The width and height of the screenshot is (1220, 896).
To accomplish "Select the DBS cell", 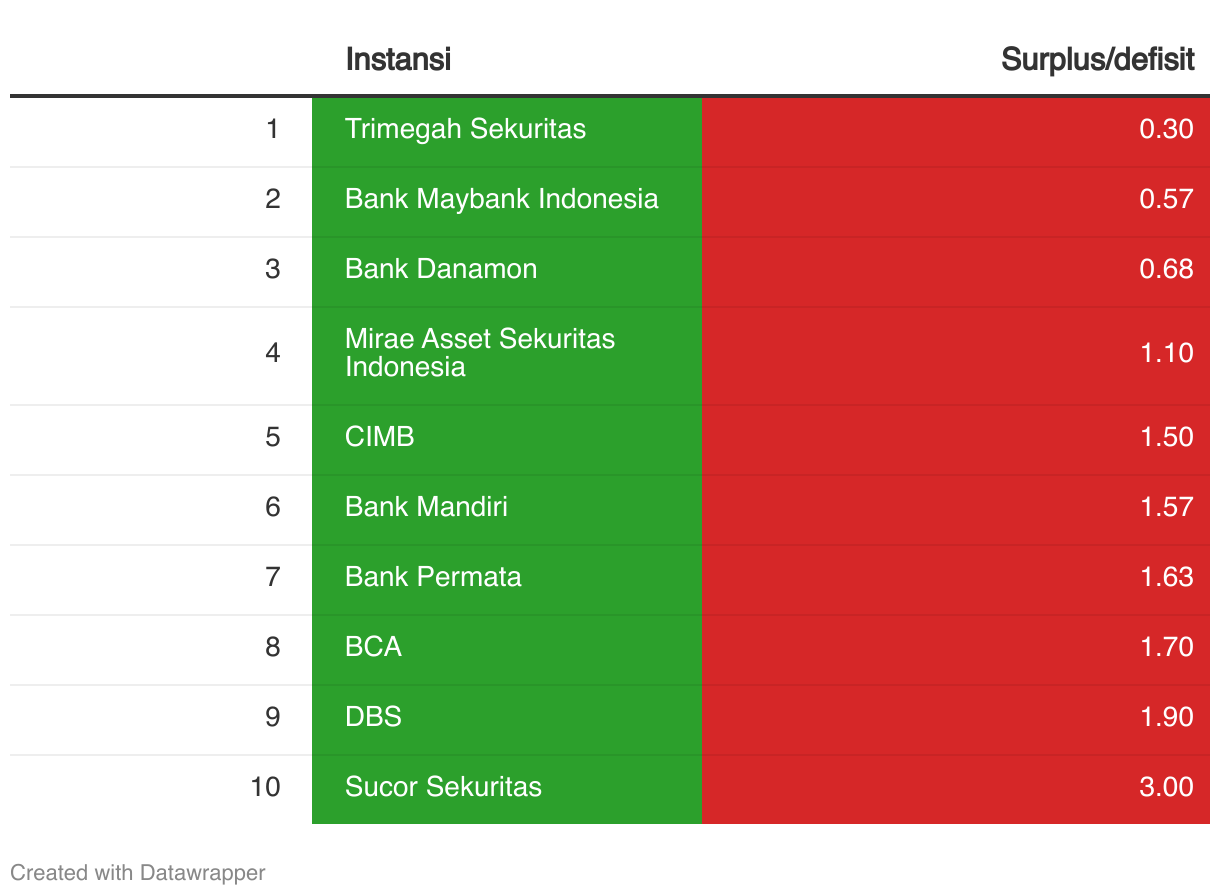I will 507,718.
